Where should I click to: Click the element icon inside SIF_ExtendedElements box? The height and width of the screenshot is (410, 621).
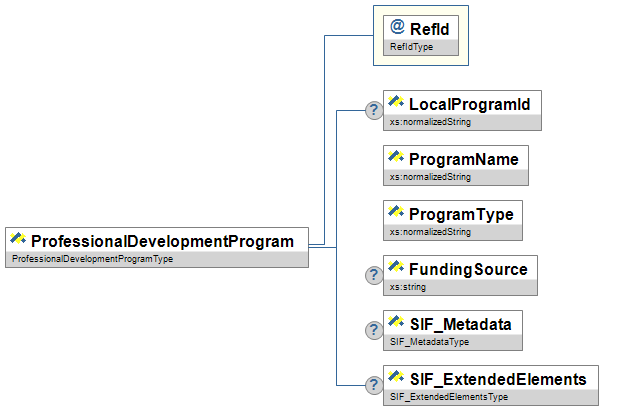click(396, 379)
